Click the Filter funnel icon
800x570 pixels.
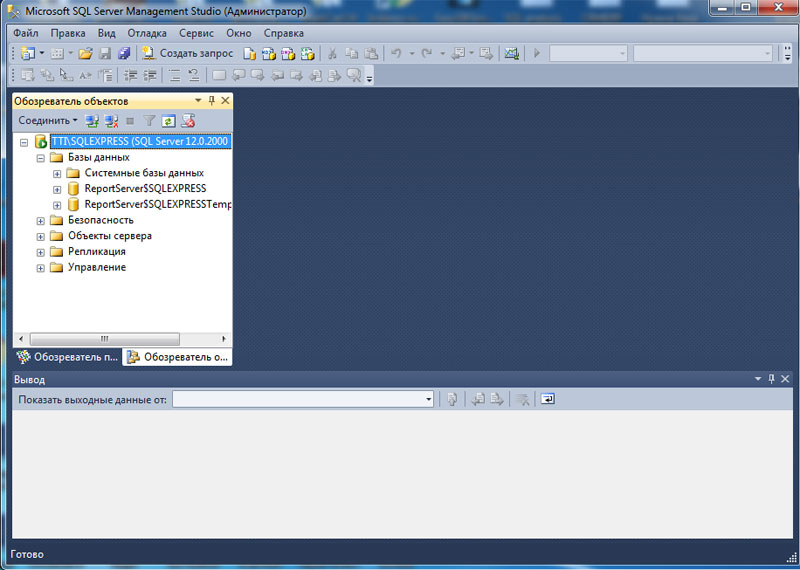[149, 121]
